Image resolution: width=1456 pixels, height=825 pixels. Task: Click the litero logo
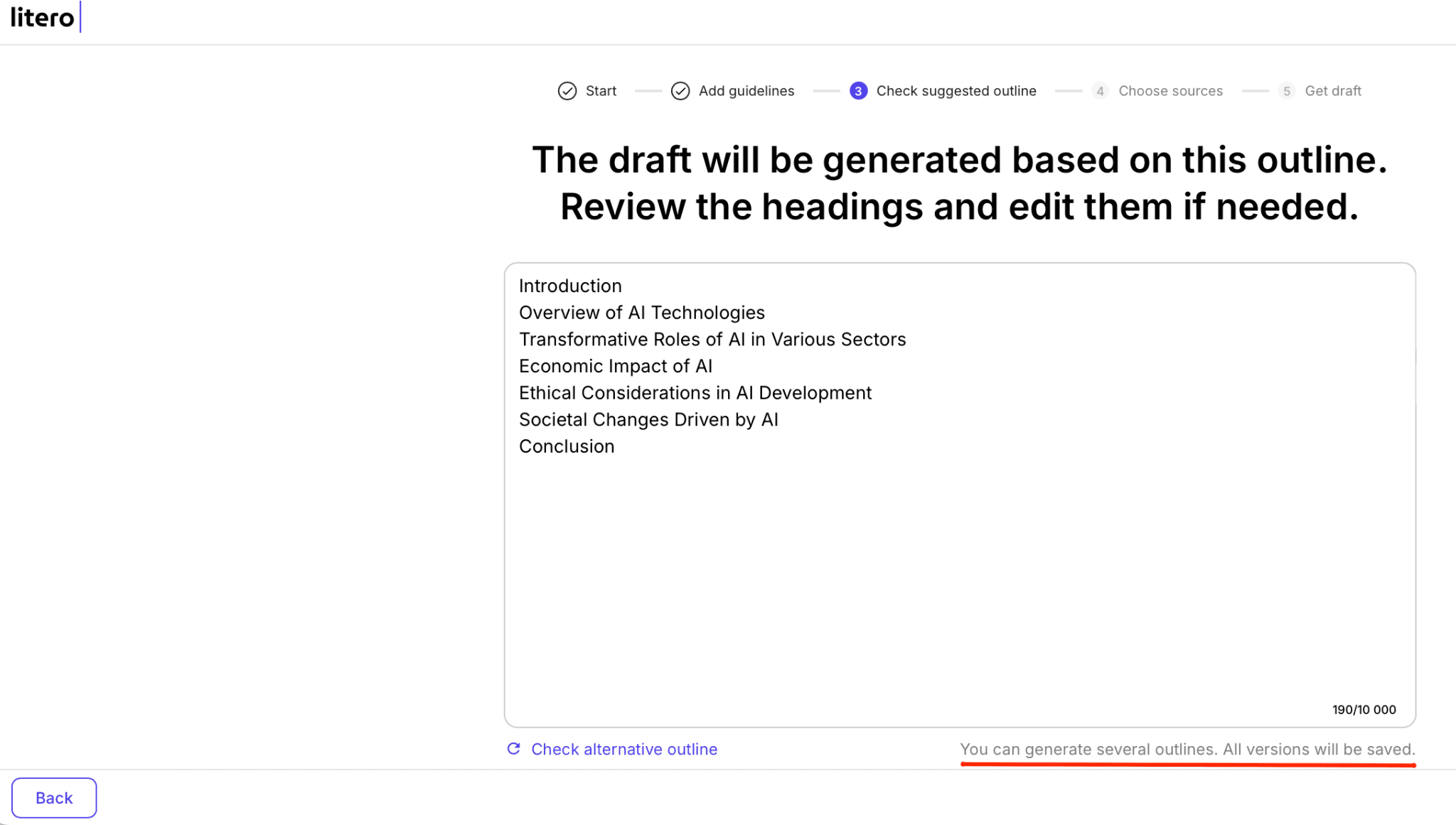(41, 18)
